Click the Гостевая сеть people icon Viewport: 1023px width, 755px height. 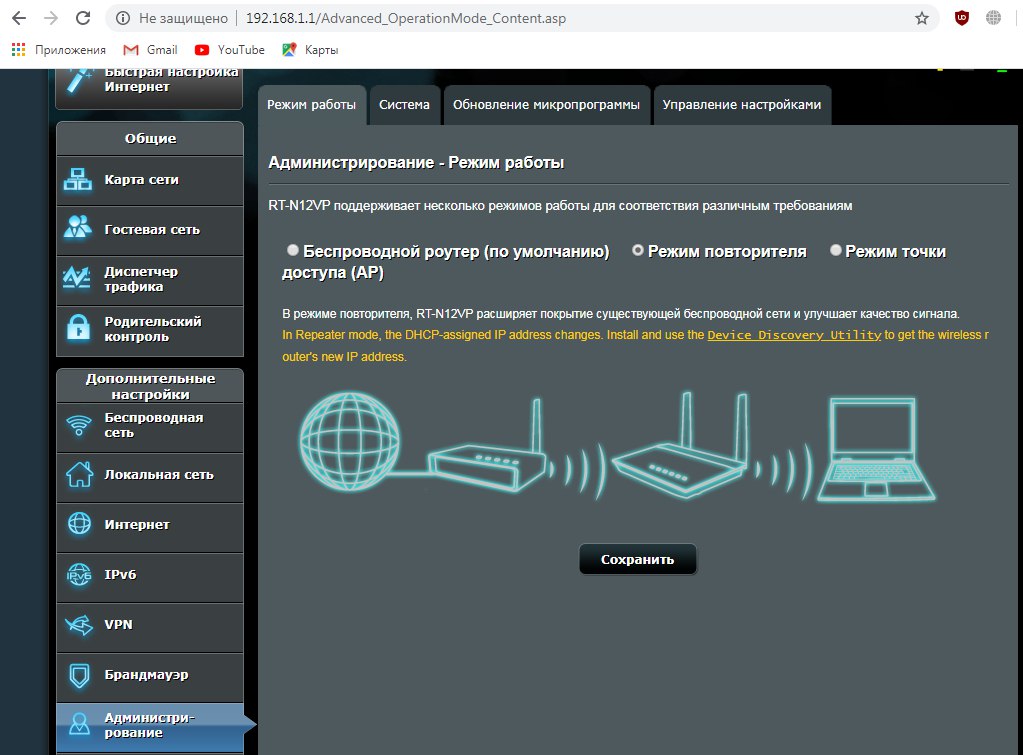(78, 227)
